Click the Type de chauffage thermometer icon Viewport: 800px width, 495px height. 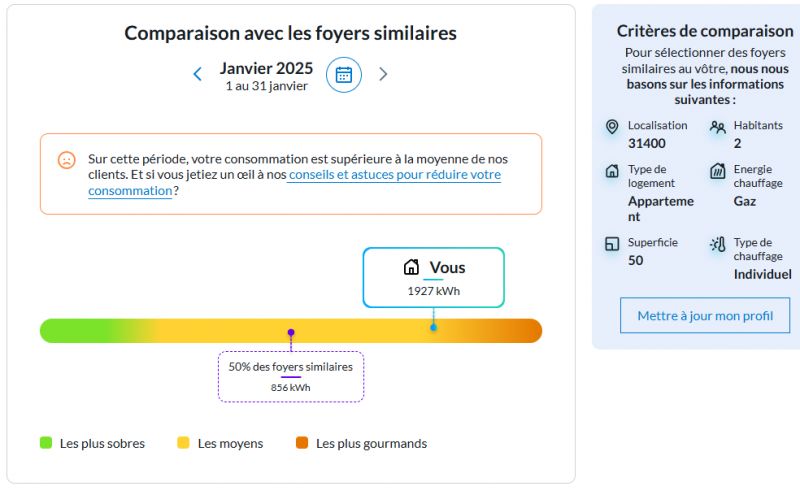click(717, 244)
